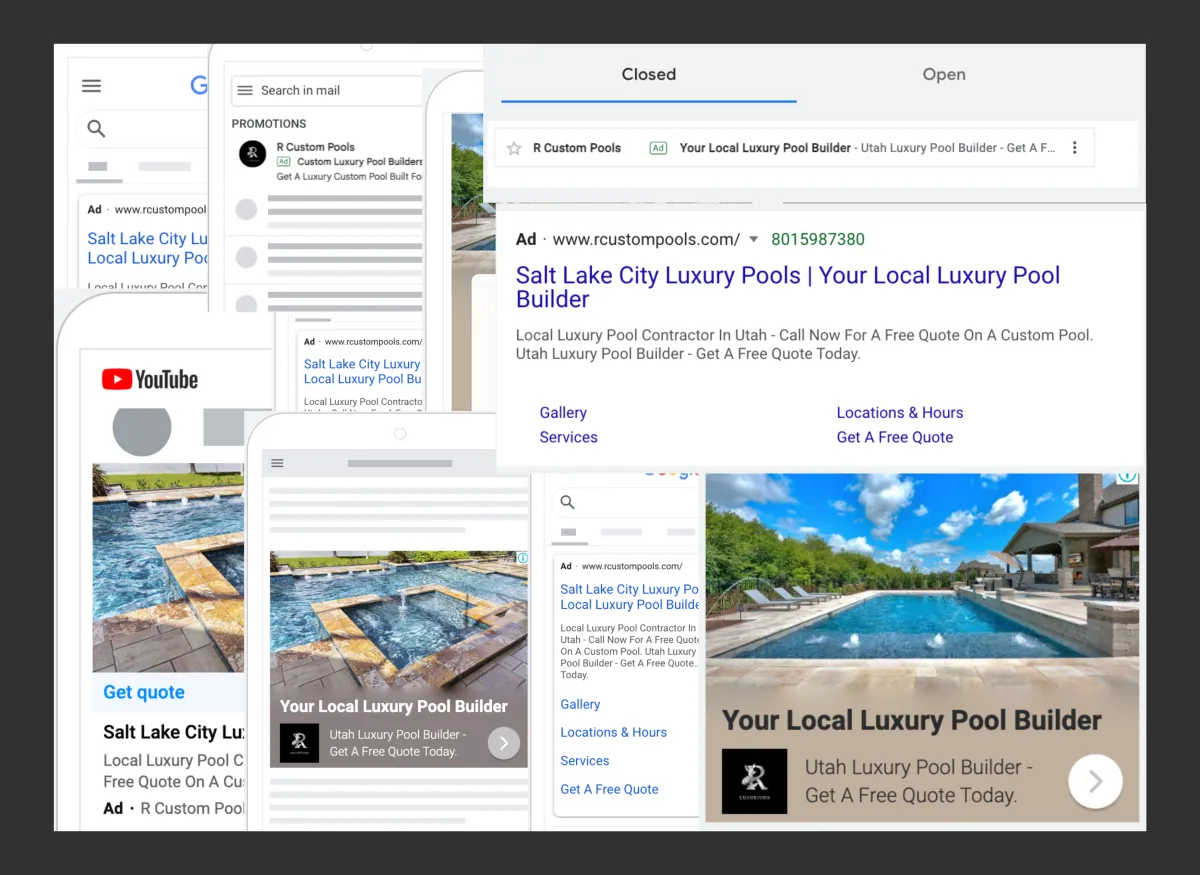Star the R Custom Pools email ad
This screenshot has height=875, width=1200.
[x=514, y=148]
